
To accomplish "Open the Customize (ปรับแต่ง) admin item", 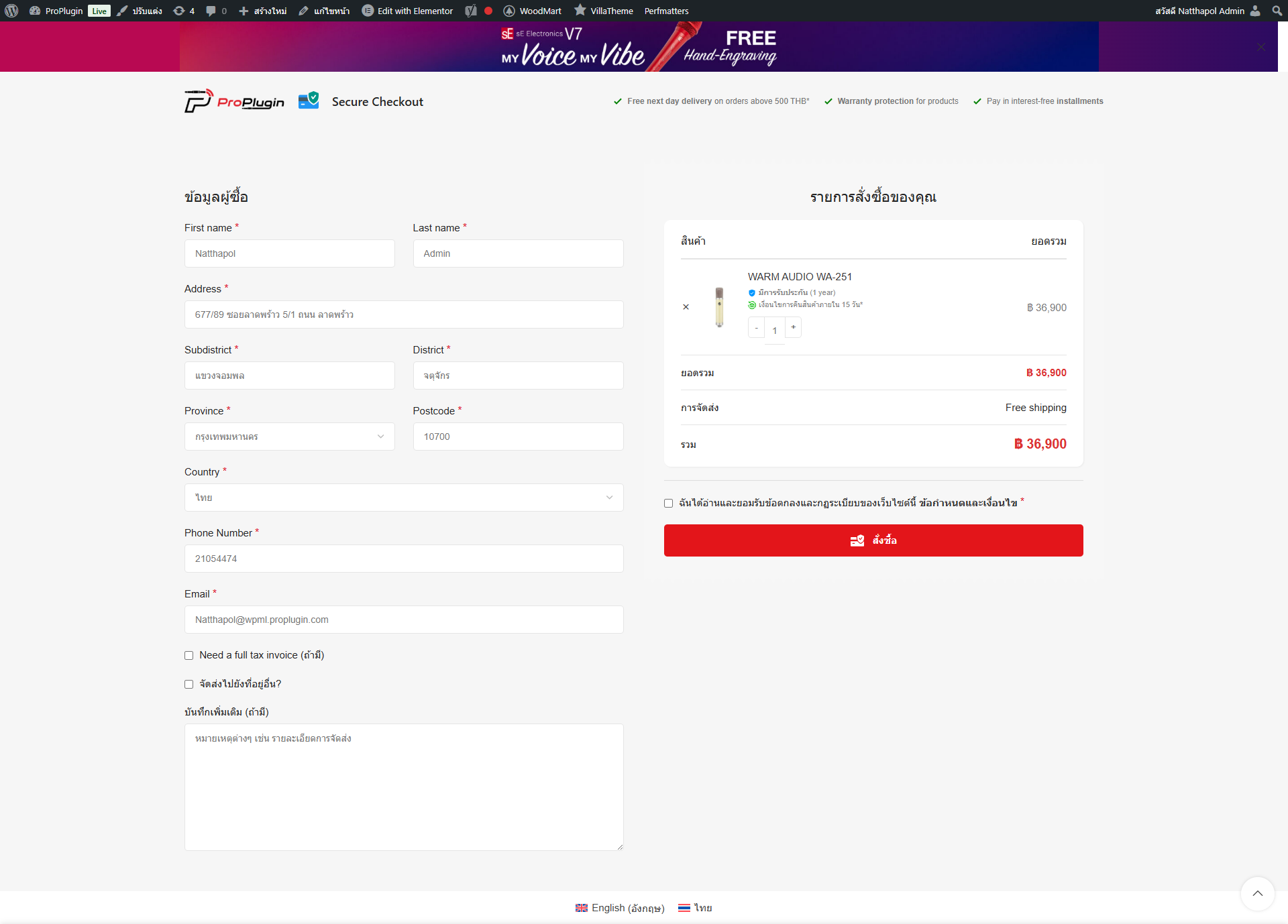I will (x=140, y=11).
